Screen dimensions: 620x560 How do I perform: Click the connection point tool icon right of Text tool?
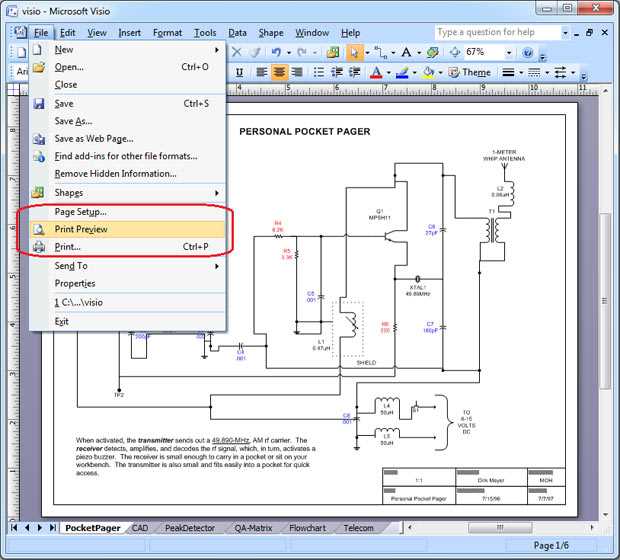click(x=433, y=52)
